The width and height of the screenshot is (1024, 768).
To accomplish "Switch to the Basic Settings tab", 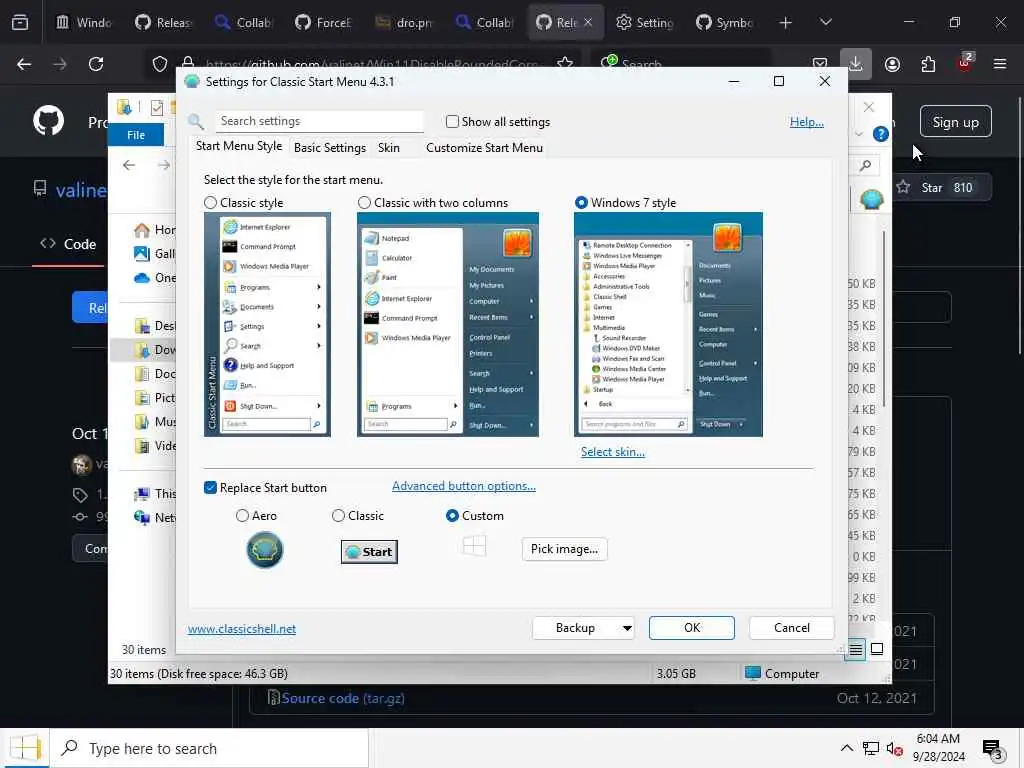I will 330,148.
